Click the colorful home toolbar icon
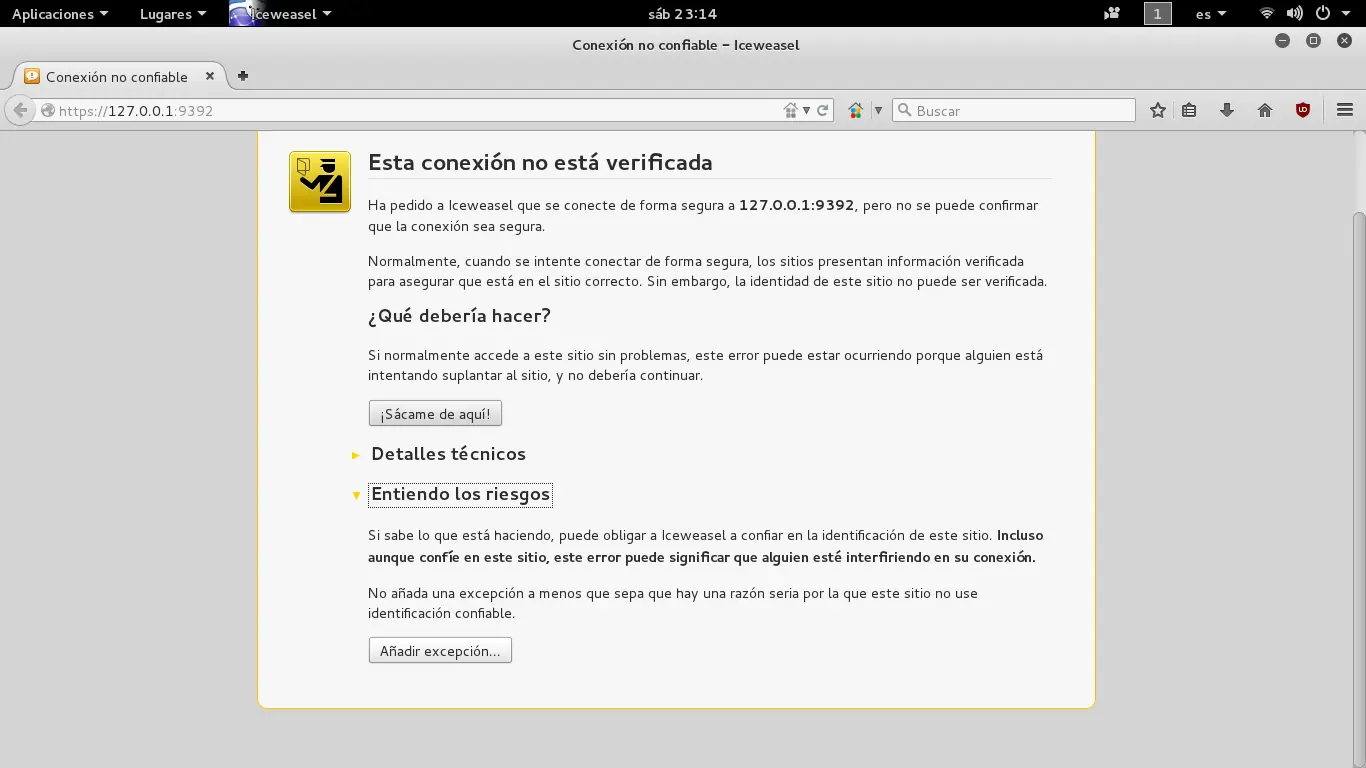The height and width of the screenshot is (768, 1366). 855,111
